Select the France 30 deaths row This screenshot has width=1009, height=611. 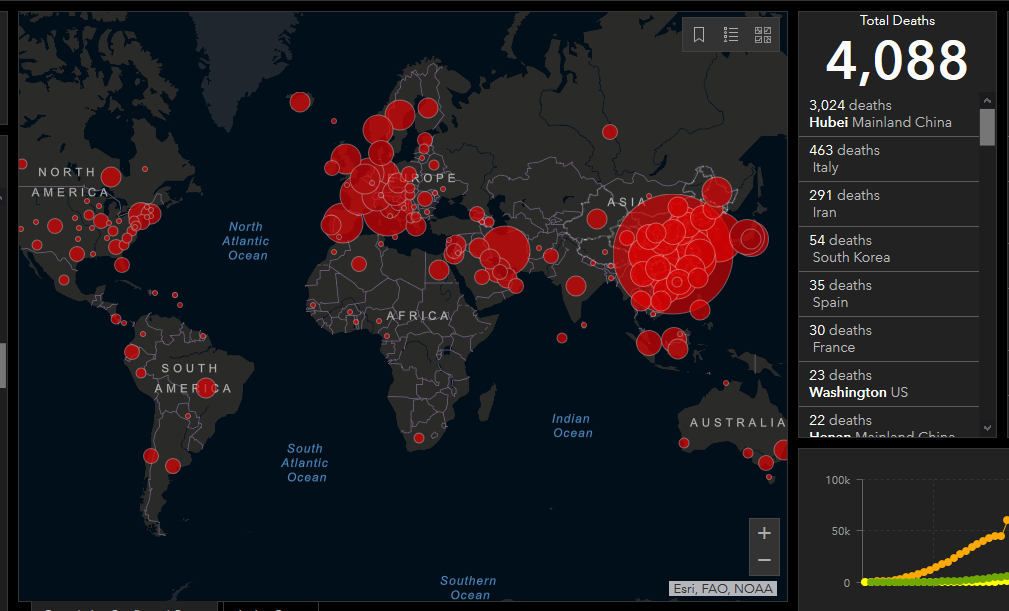pos(889,339)
